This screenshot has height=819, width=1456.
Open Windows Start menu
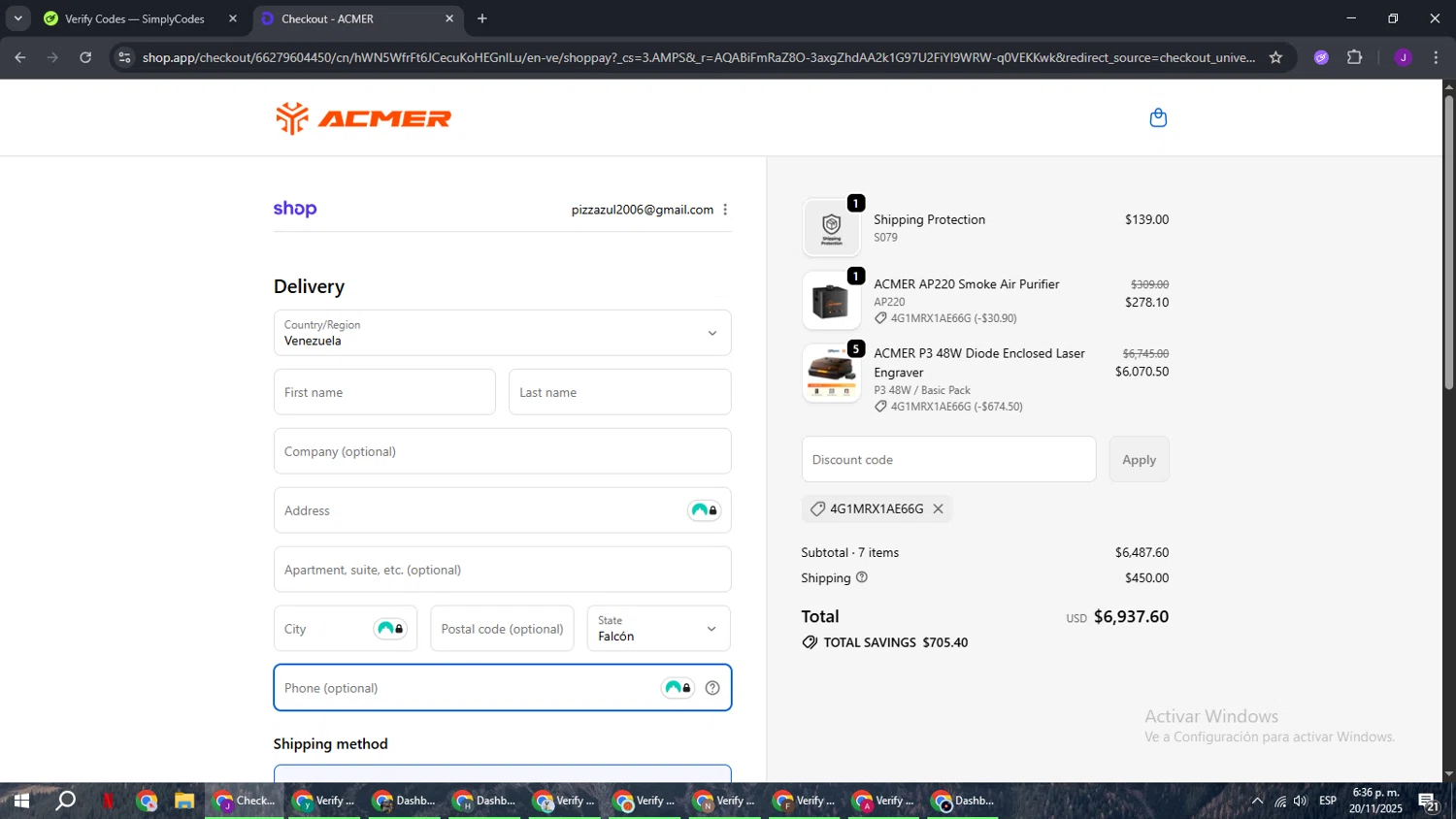click(21, 801)
